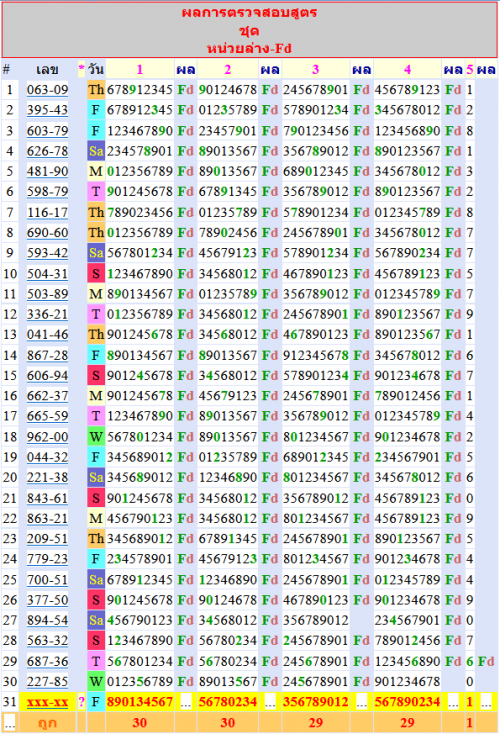
Task: Click the 962-00 number link
Action: coord(47,437)
